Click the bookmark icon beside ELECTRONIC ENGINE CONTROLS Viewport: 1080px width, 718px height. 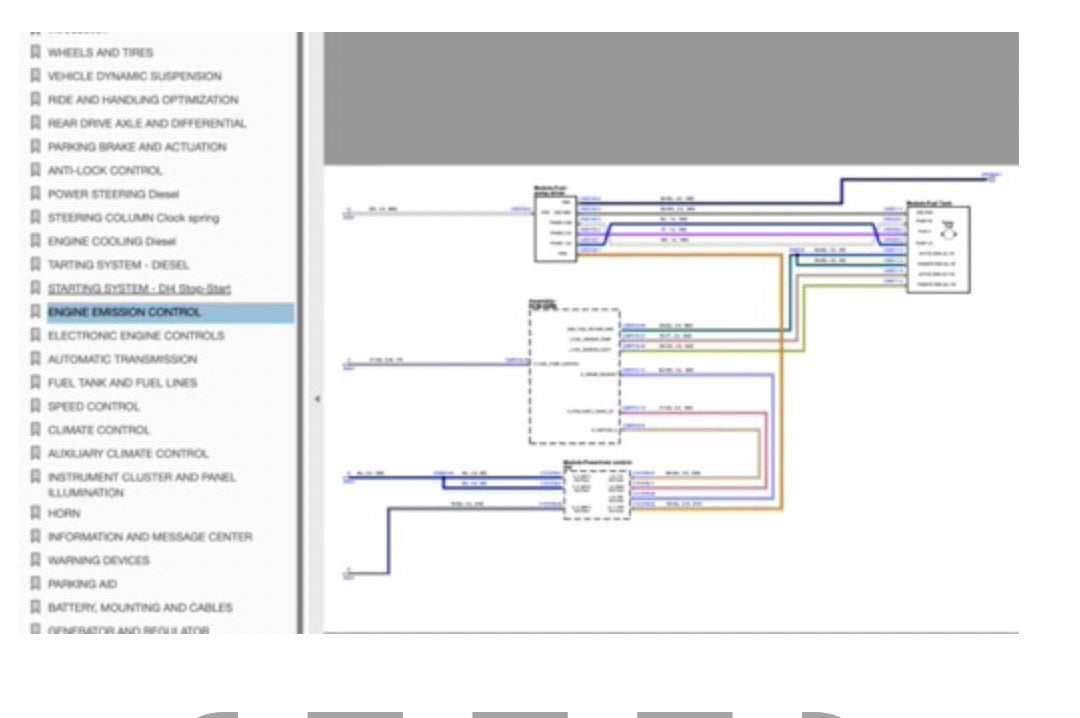click(36, 335)
